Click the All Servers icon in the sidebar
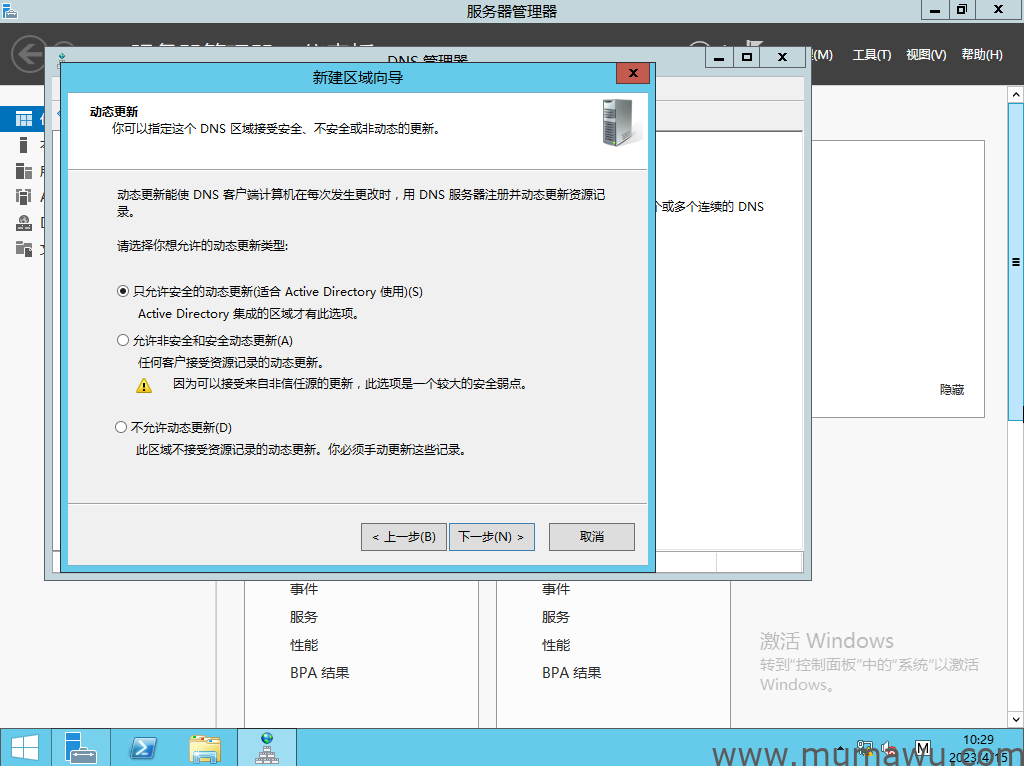The image size is (1024, 766). pos(23,171)
